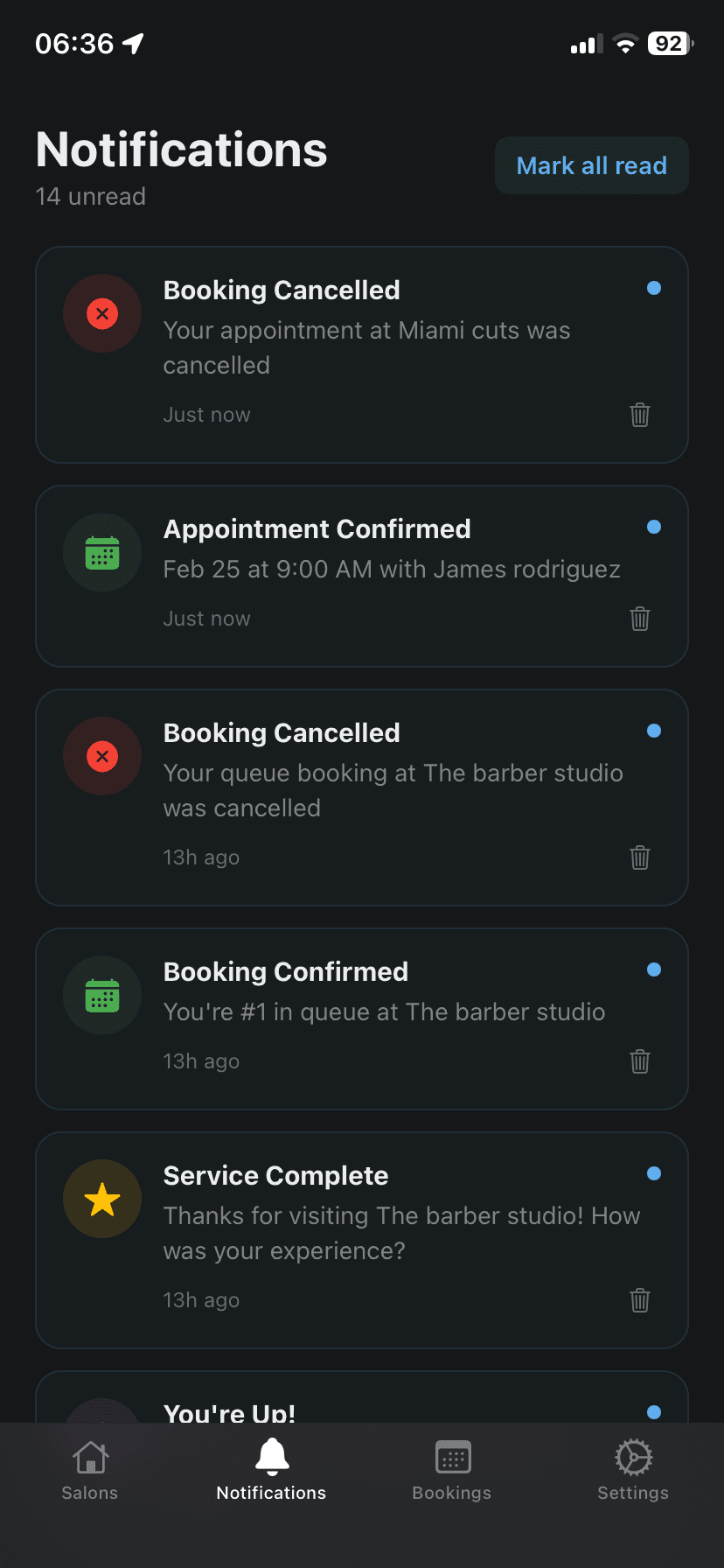
Task: Trash the barber studio queue cancellation notification
Action: (640, 857)
